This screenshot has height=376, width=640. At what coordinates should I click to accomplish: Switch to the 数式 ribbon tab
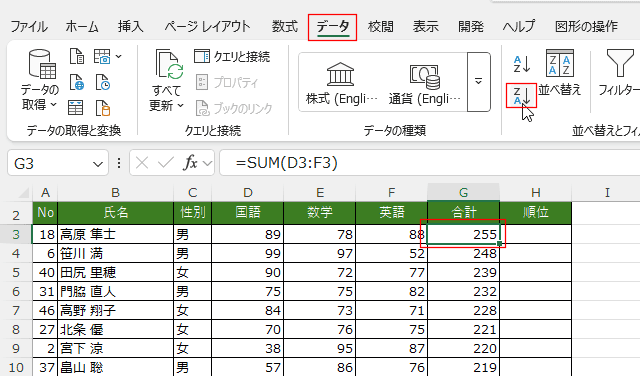(x=285, y=27)
